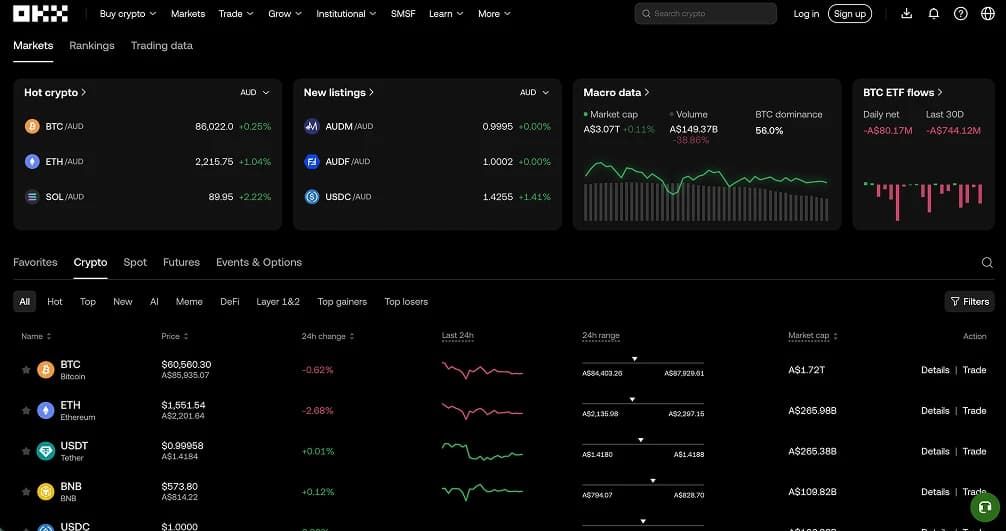This screenshot has height=531, width=1006.
Task: Click the Bitcoin coin icon in table
Action: pos(46,370)
